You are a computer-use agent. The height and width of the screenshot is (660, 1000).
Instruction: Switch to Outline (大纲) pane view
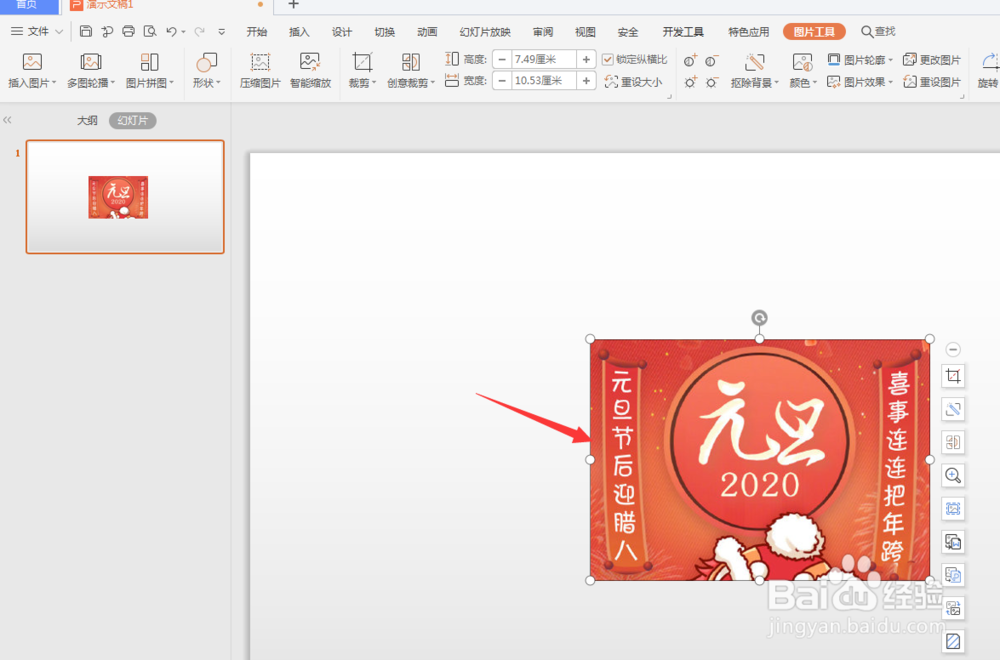pyautogui.click(x=87, y=121)
